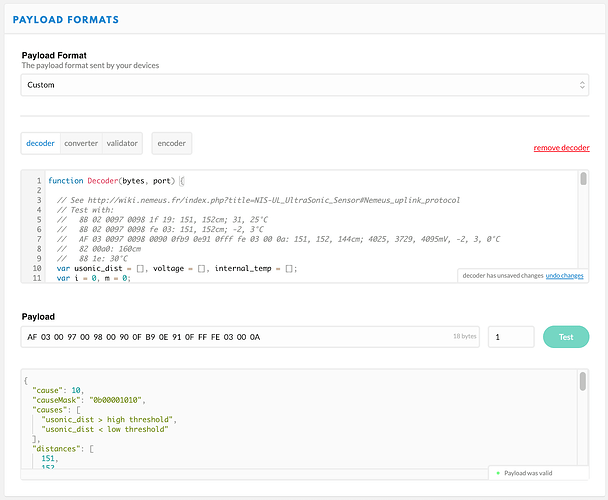Click the 'Payload was valid' status message
This screenshot has width=608, height=500.
528,473
